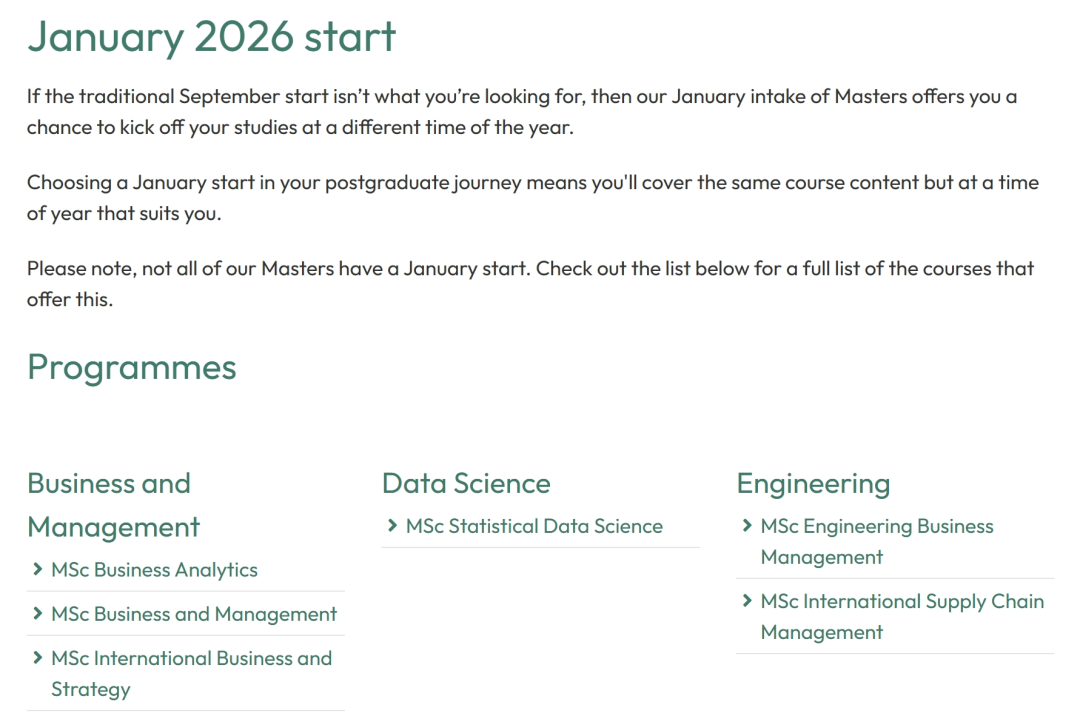Click the chevron beside MSc Business Analytics
Image resolution: width=1080 pixels, height=714 pixels.
click(38, 570)
